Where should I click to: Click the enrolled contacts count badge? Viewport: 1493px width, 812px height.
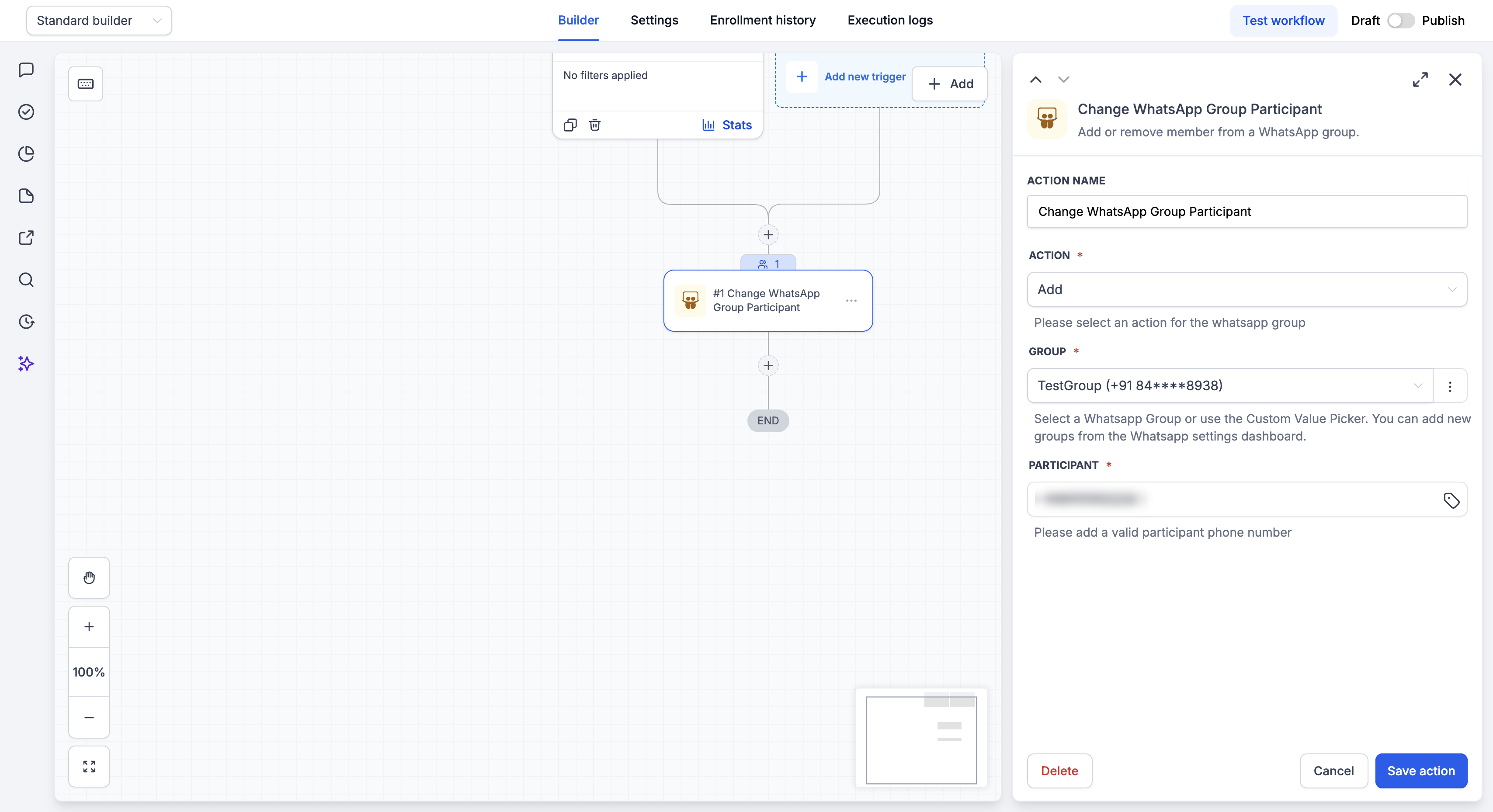point(768,264)
